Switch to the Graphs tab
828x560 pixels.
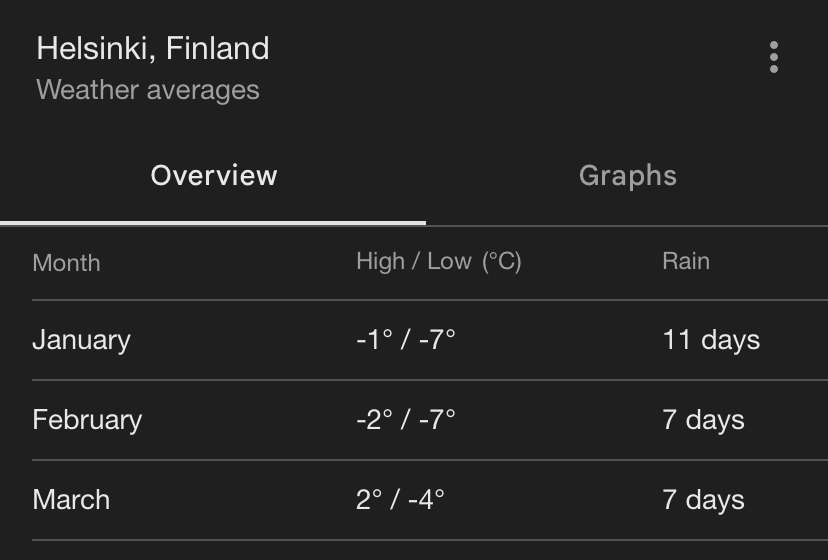pyautogui.click(x=627, y=176)
